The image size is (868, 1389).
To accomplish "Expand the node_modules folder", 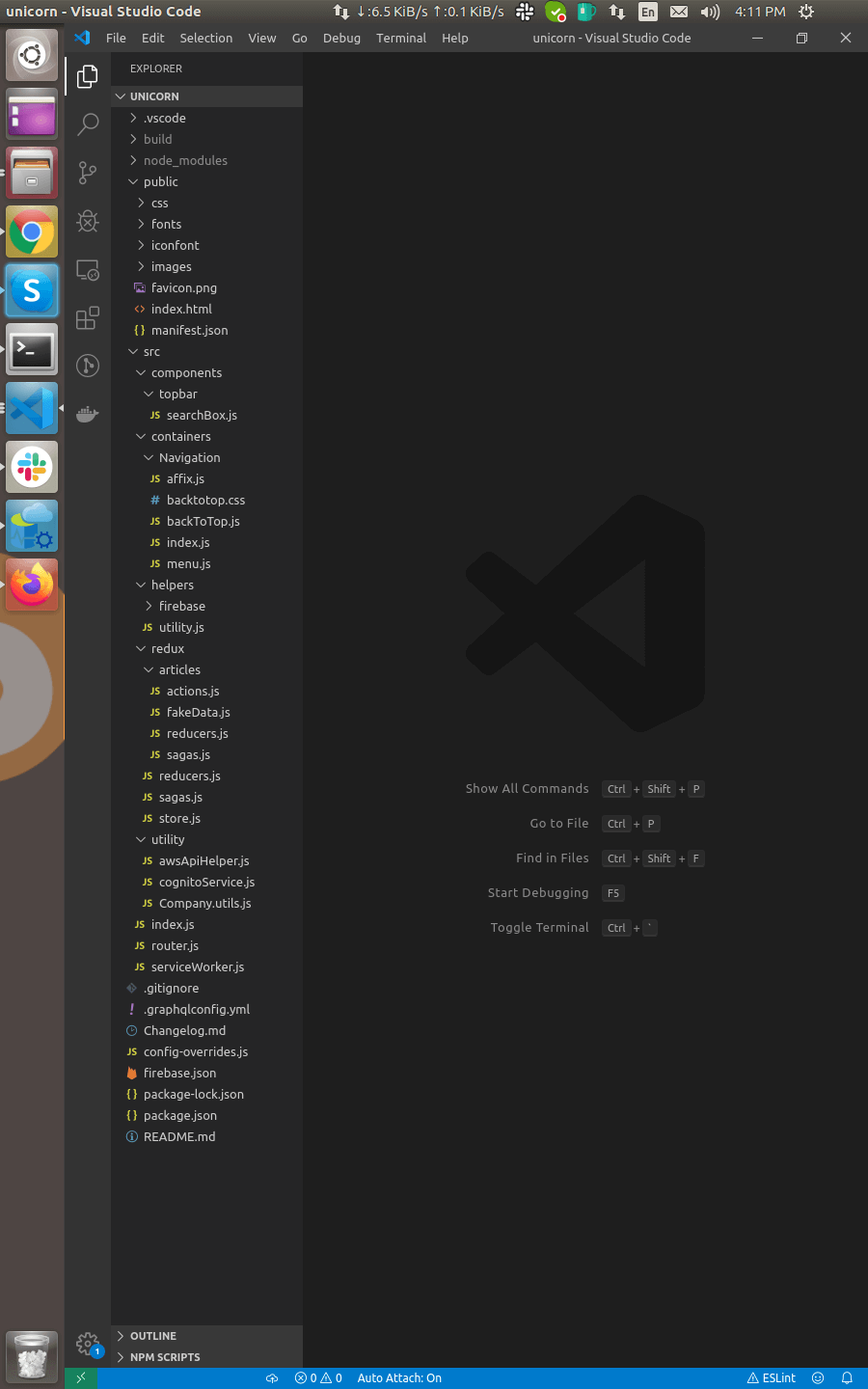I will 206,160.
